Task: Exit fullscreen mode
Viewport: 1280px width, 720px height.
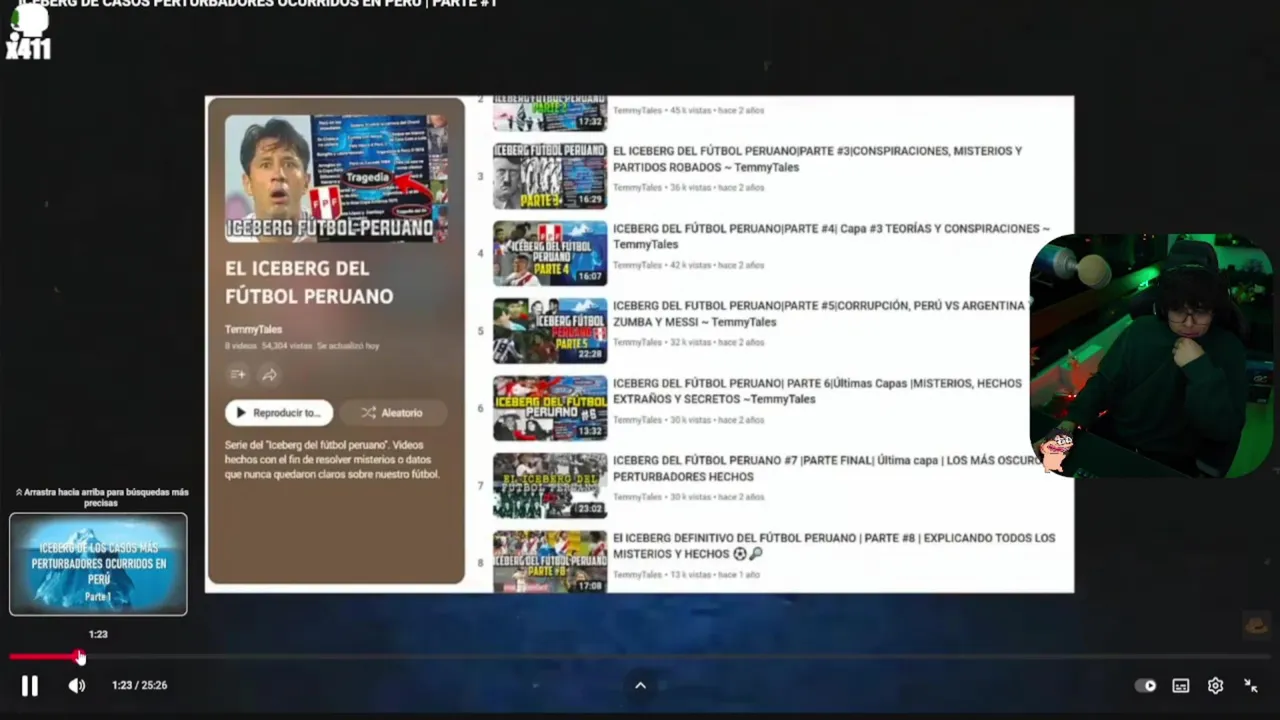Action: point(1250,685)
